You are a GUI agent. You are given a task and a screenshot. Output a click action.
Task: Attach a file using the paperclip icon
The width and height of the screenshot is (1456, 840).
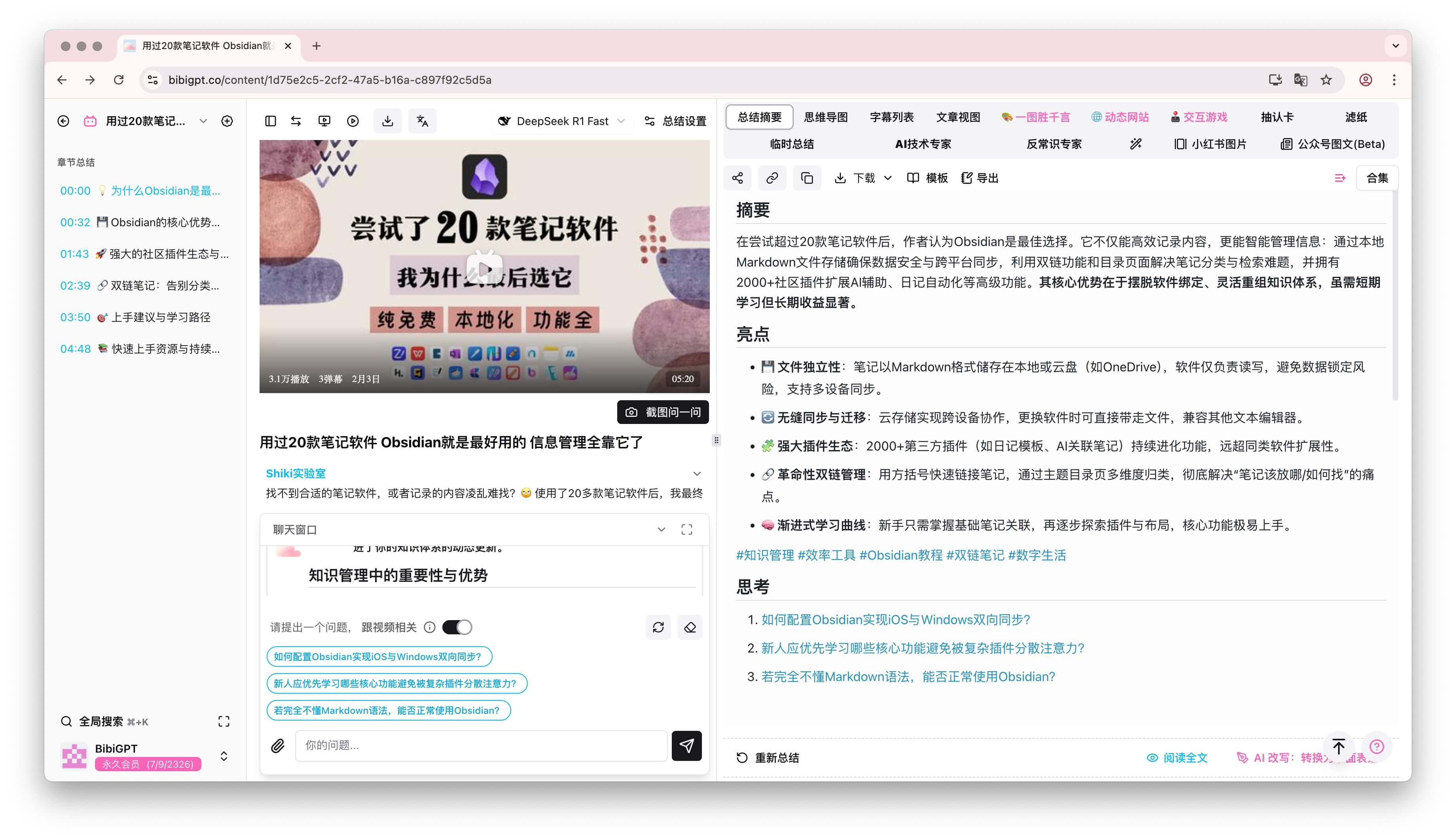click(278, 745)
